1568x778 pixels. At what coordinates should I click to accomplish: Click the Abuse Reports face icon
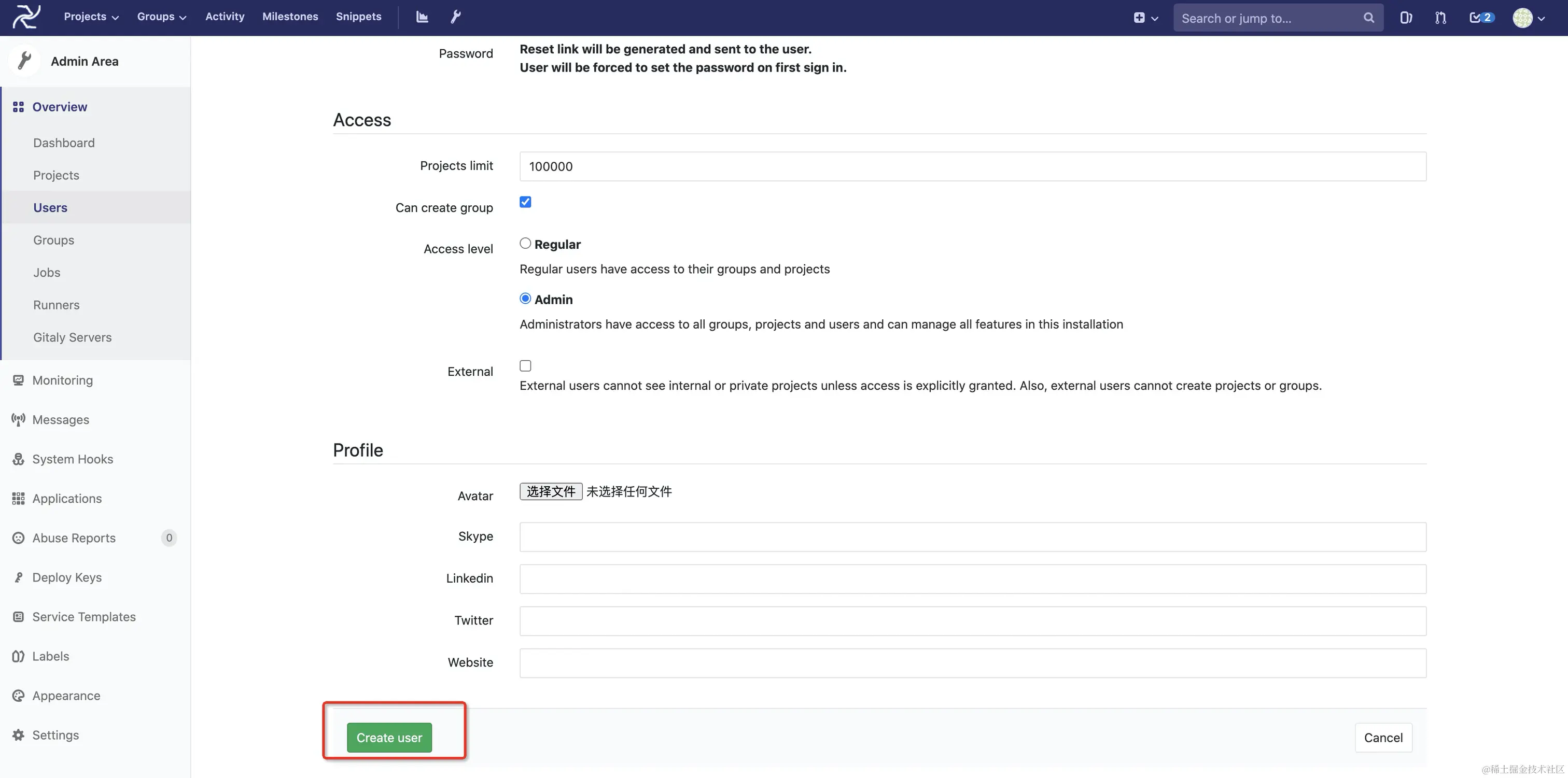point(18,537)
